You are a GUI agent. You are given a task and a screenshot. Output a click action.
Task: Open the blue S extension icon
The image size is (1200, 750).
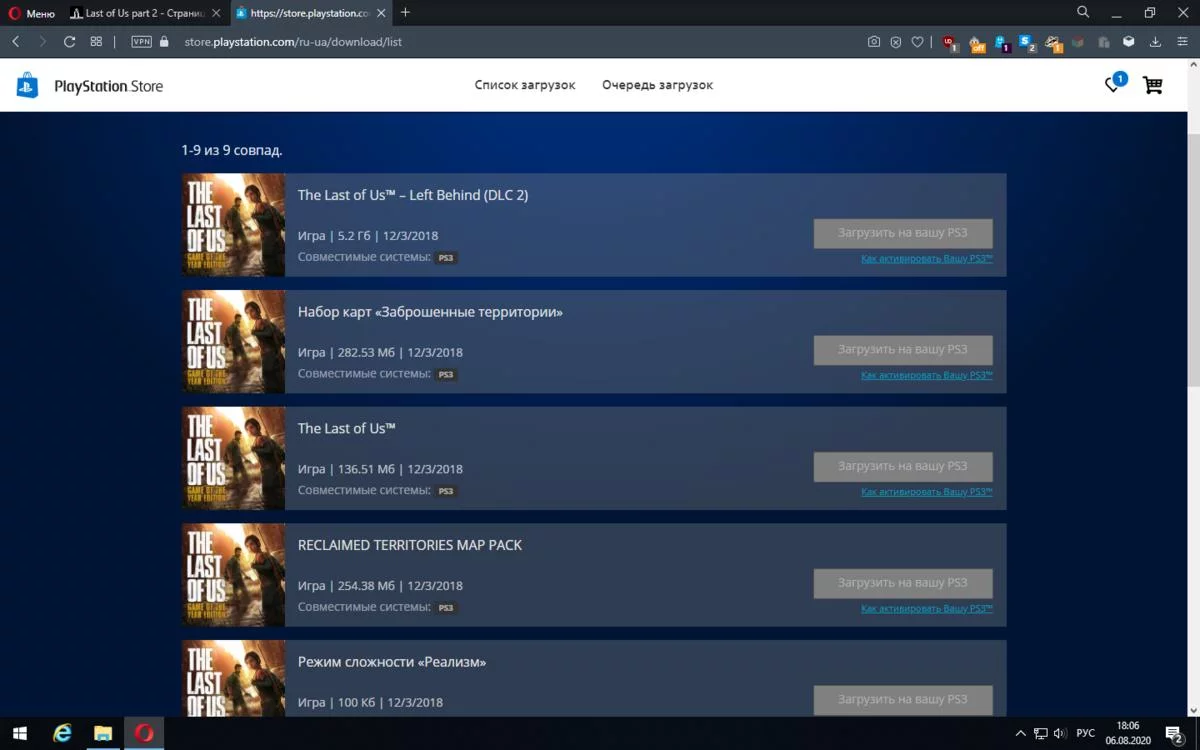click(x=1027, y=43)
